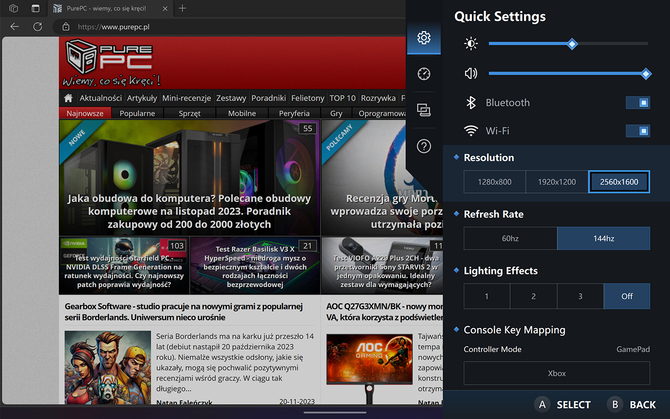Choose lighting effect 1
Image resolution: width=670 pixels, height=419 pixels.
coord(487,296)
